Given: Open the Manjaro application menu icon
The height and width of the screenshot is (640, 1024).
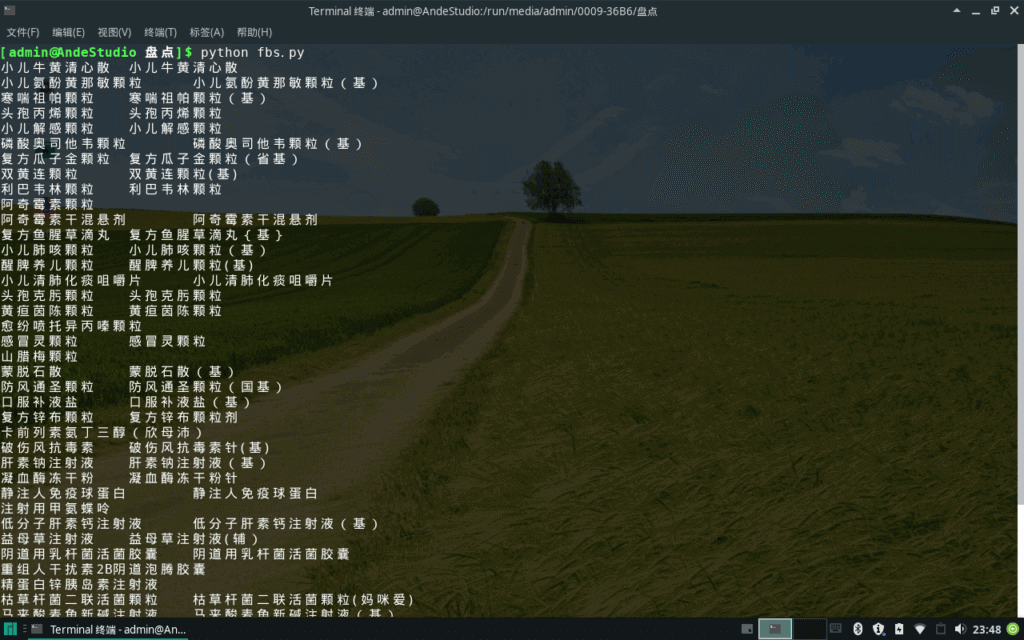Looking at the screenshot, I should coord(10,629).
